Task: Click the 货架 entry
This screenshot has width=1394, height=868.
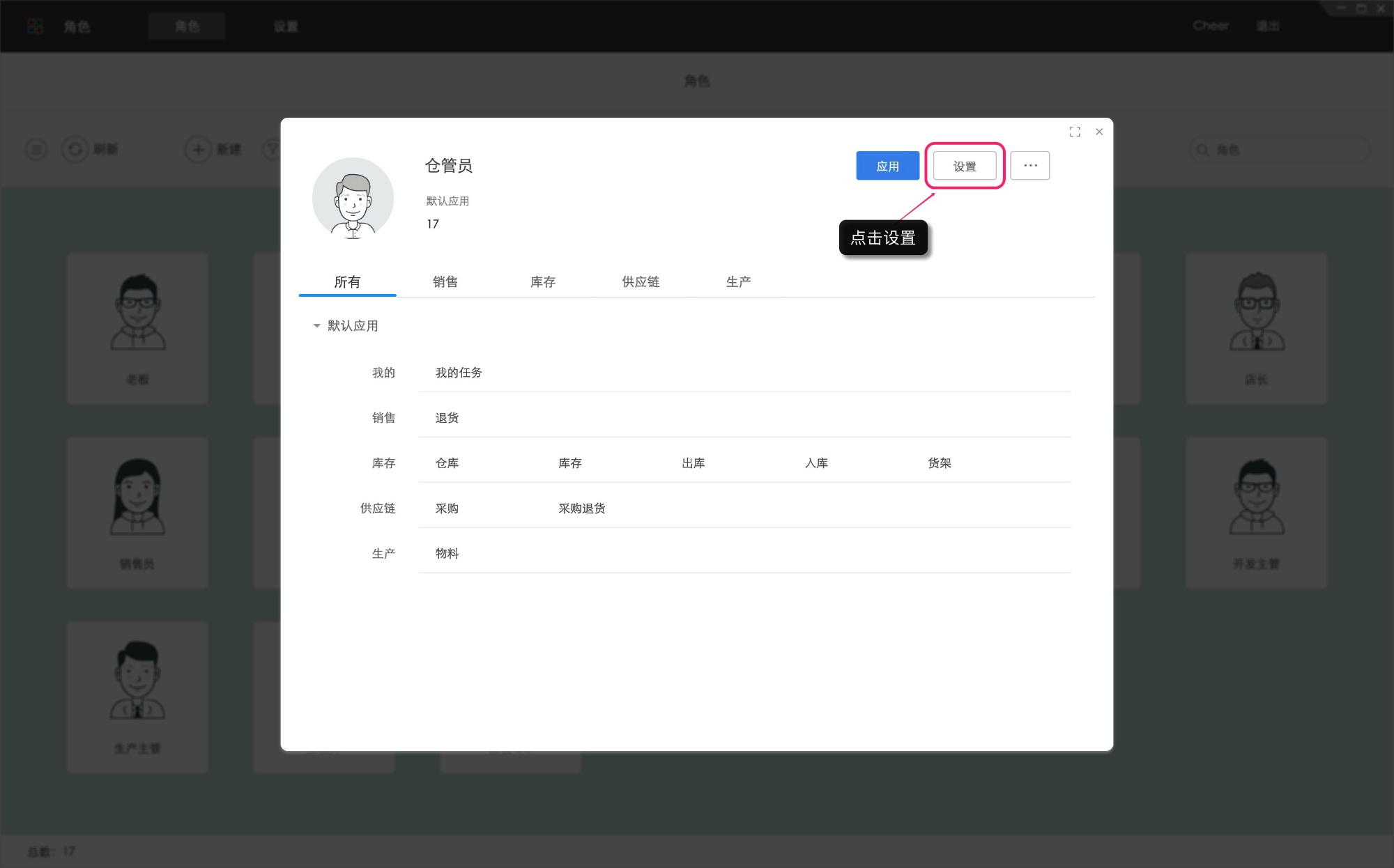Action: (x=939, y=463)
